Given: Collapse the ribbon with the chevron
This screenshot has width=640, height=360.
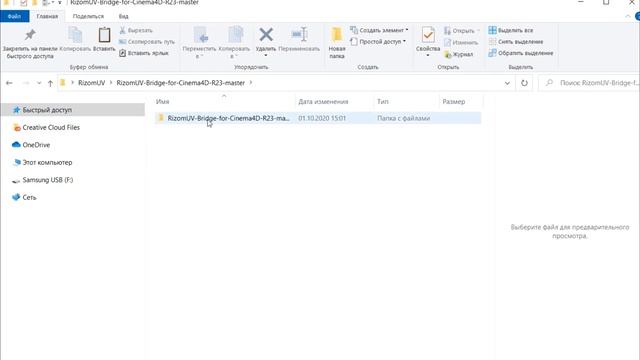Looking at the screenshot, I should [627, 16].
